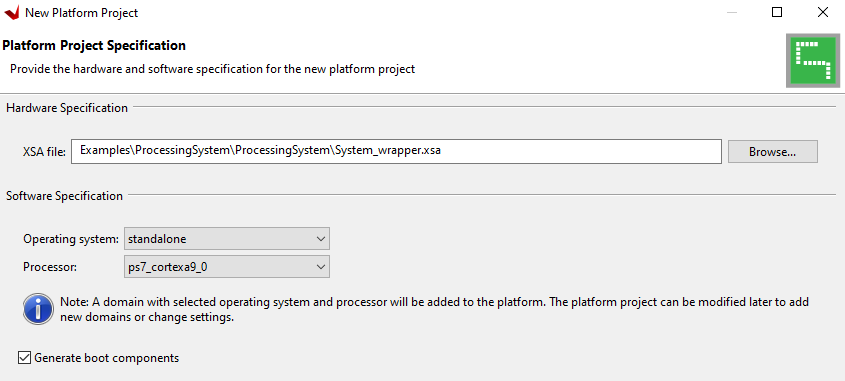Click the 'XSA file:' field label
The width and height of the screenshot is (845, 381).
pos(44,152)
